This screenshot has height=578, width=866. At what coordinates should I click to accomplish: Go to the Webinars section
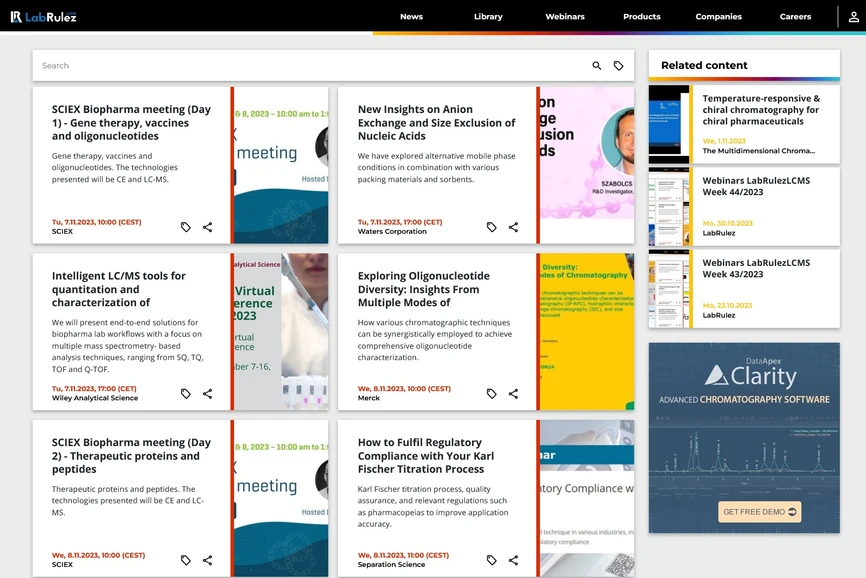[x=565, y=17]
